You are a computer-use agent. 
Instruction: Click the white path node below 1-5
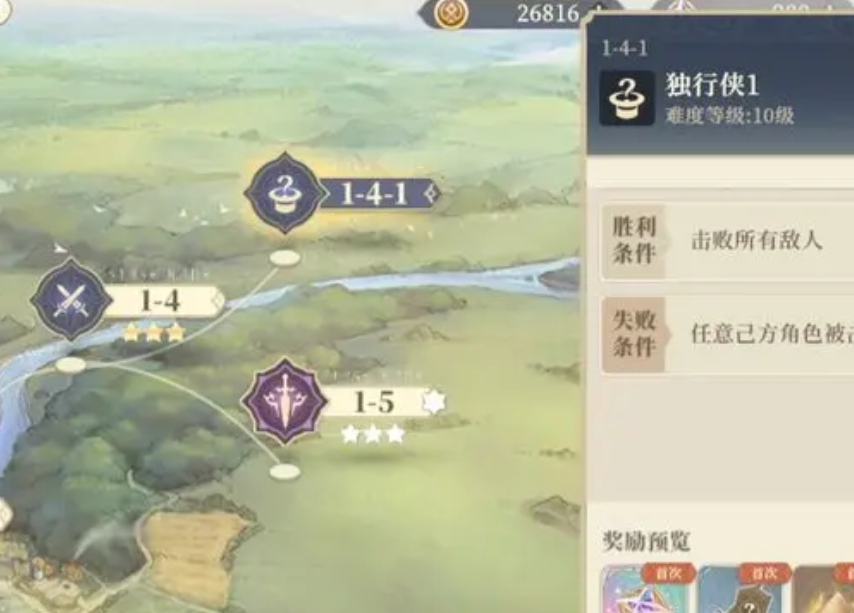pyautogui.click(x=285, y=471)
